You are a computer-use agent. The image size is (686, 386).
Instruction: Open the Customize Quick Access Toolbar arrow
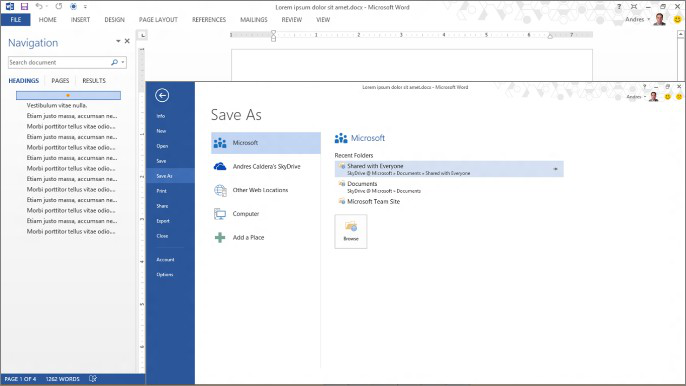pos(85,7)
